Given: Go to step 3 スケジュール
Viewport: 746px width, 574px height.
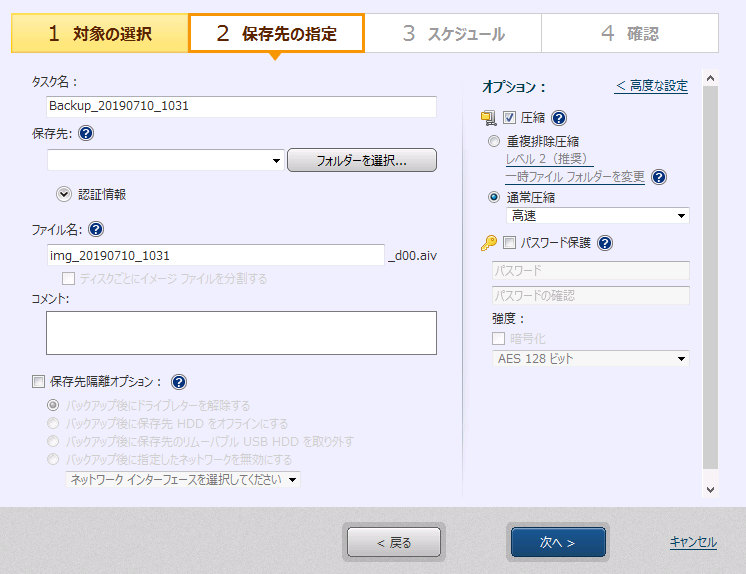Looking at the screenshot, I should tap(453, 33).
